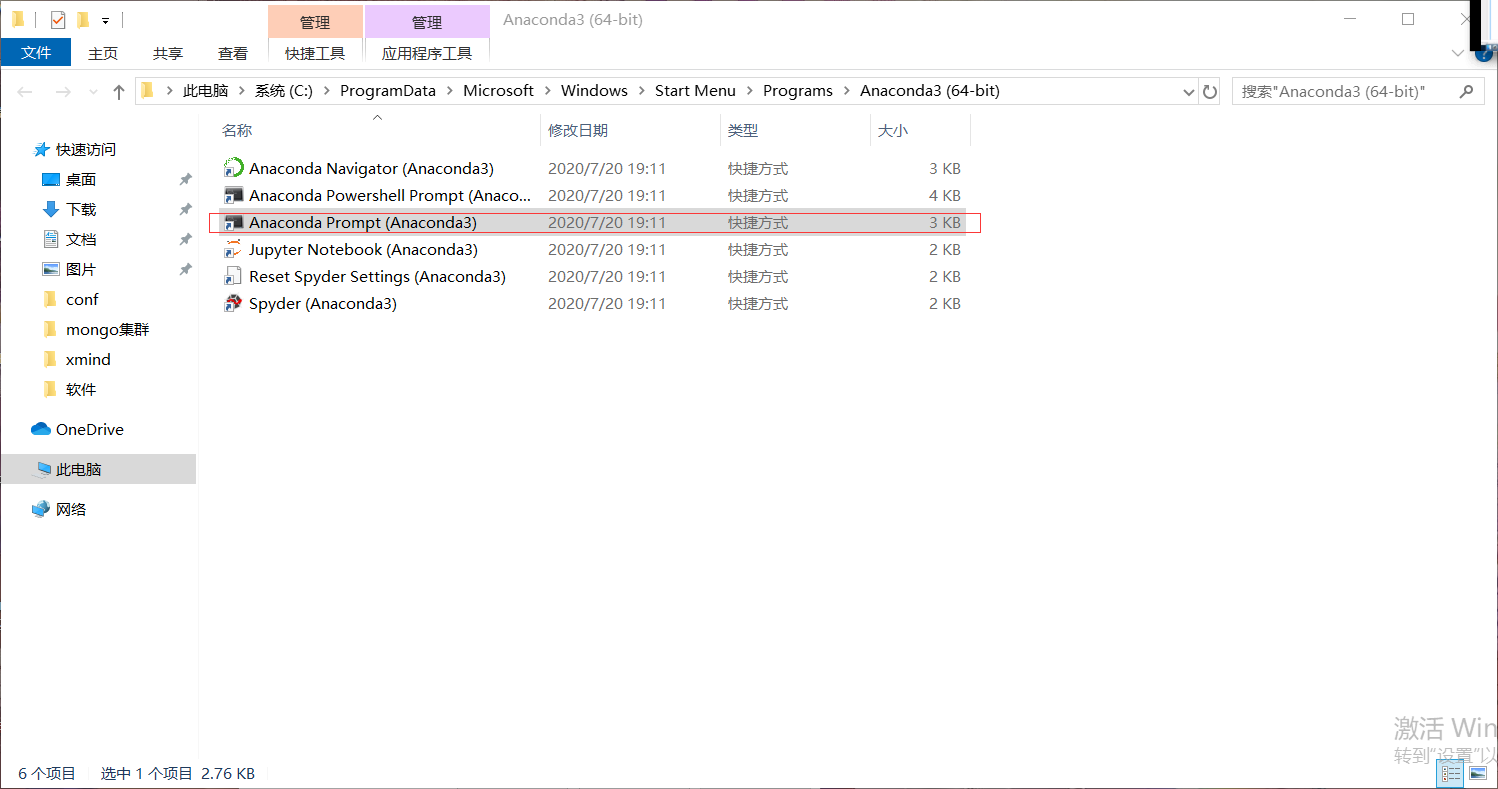This screenshot has width=1498, height=789.
Task: Click the 软件 folder icon
Action: point(51,389)
